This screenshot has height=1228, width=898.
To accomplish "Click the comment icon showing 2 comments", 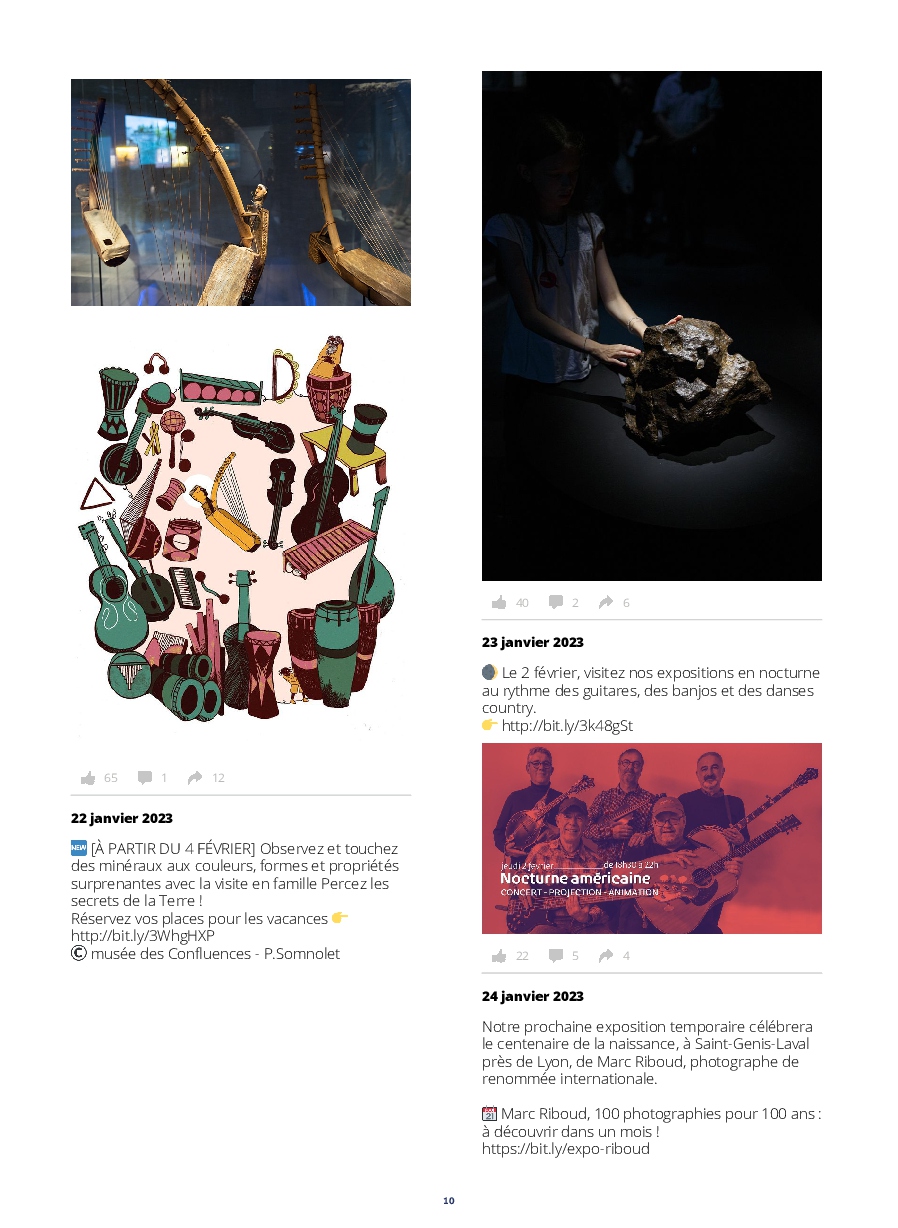I will pyautogui.click(x=556, y=602).
